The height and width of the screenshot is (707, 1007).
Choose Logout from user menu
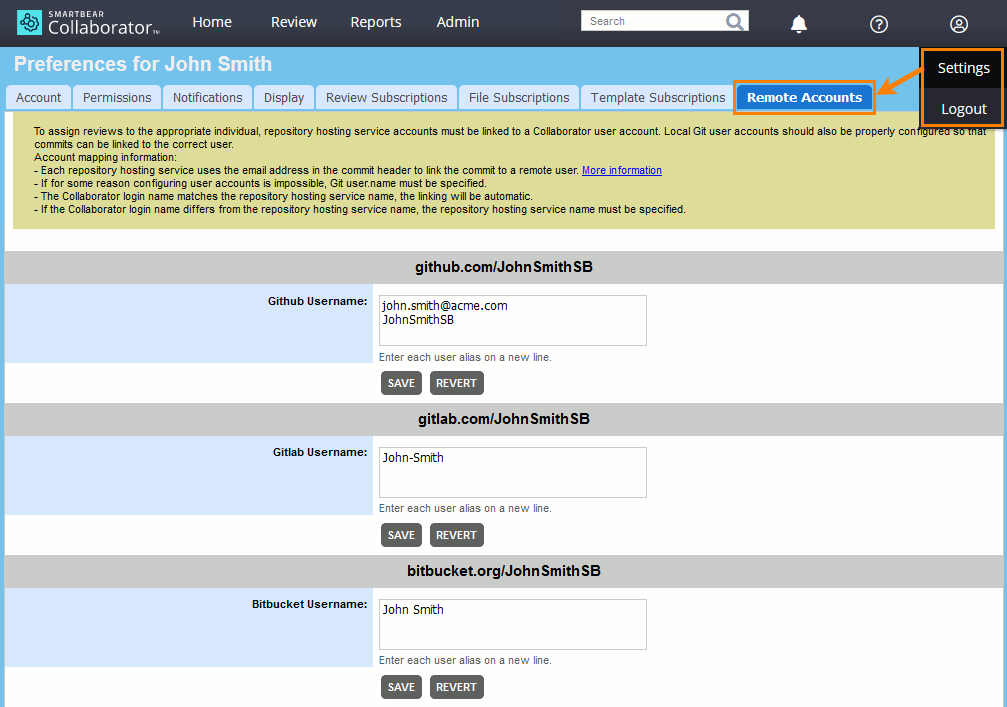[x=963, y=109]
